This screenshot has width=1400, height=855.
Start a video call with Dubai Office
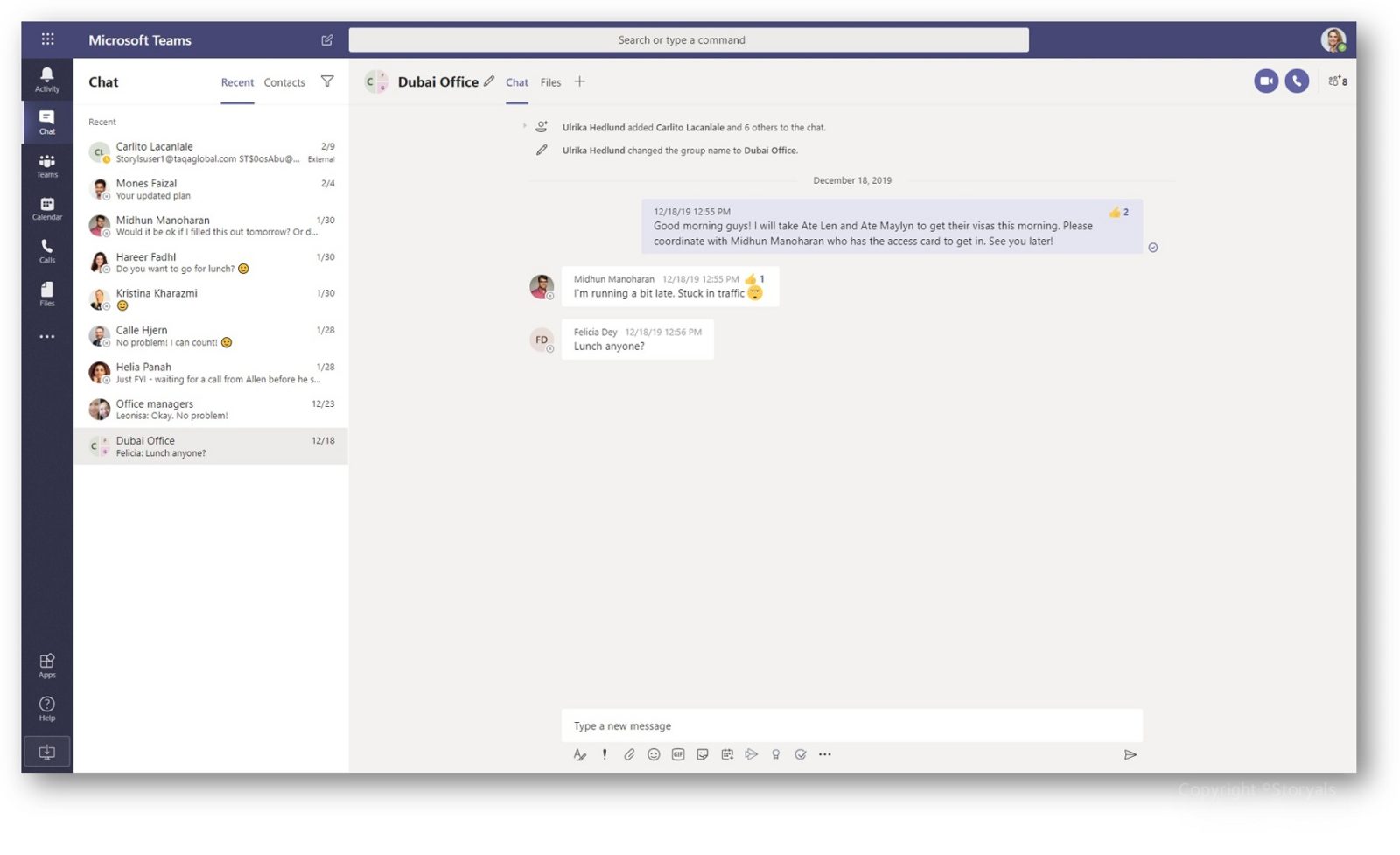tap(1266, 81)
